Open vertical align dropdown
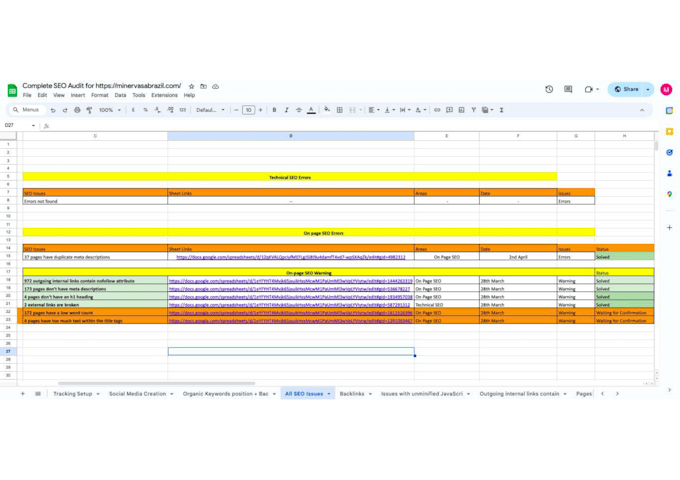680x480 pixels. (x=390, y=110)
